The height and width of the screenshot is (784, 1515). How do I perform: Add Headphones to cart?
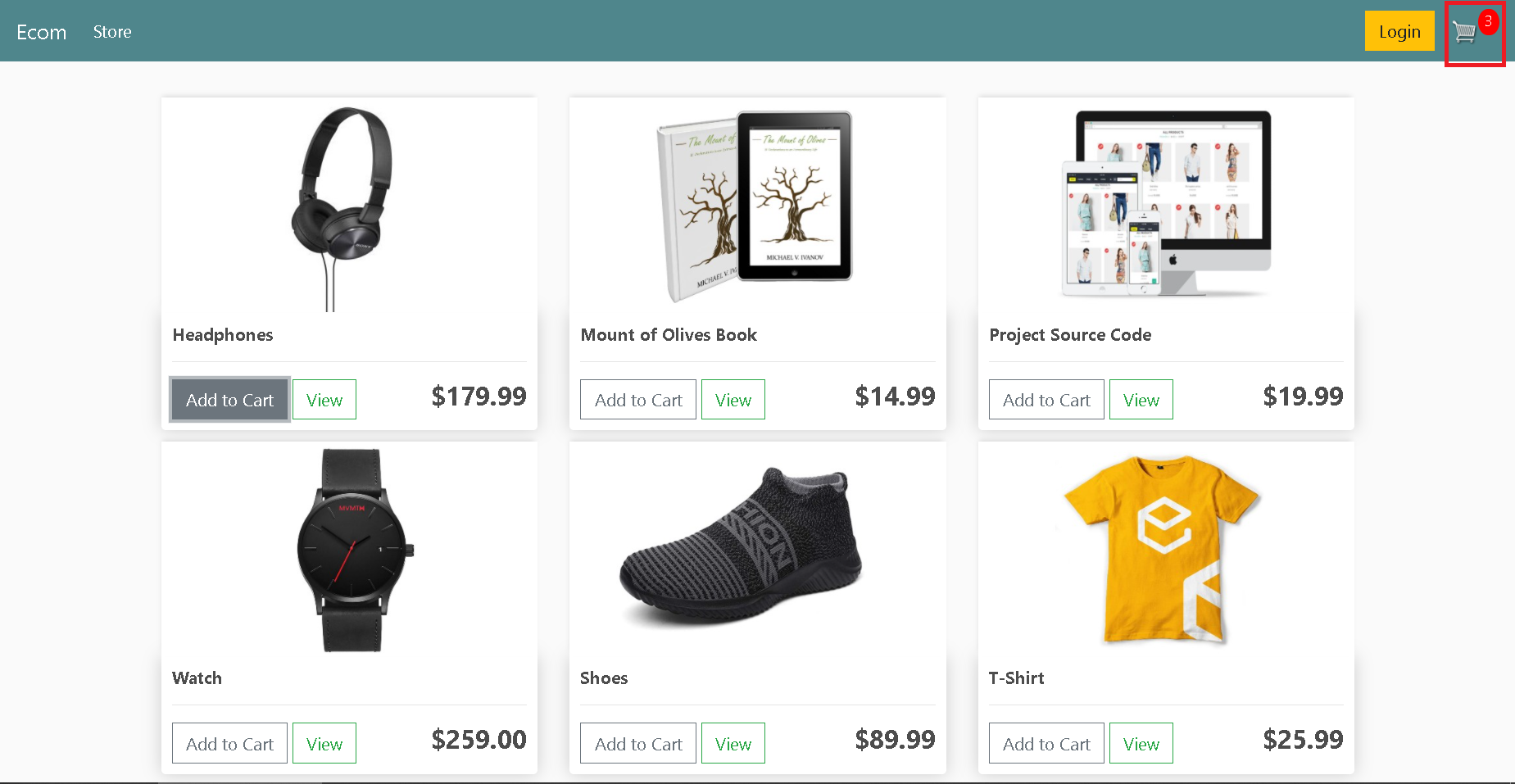229,400
